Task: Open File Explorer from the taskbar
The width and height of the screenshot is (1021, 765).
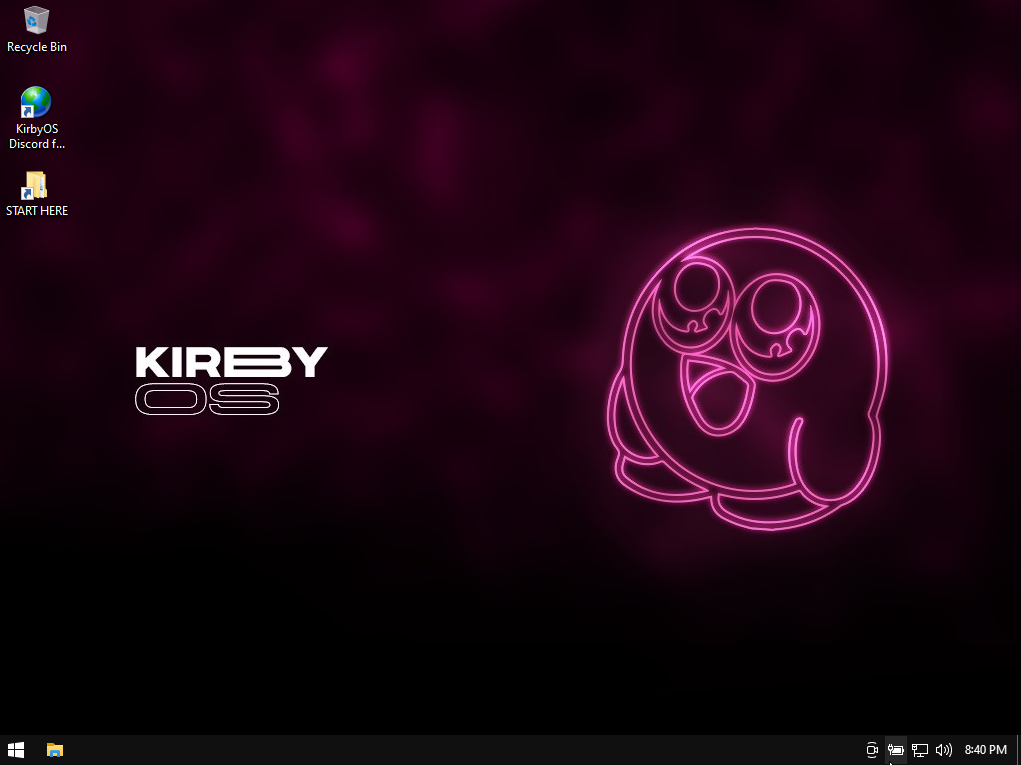Action: pyautogui.click(x=55, y=750)
